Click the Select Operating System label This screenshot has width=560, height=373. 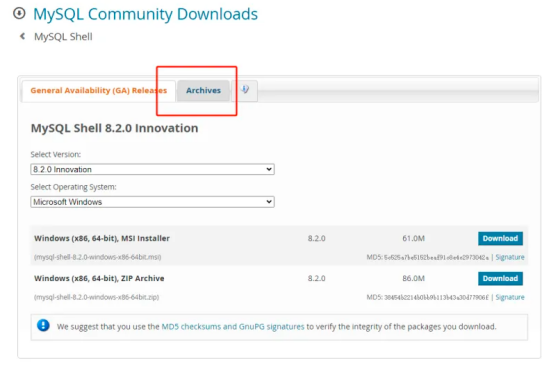73,187
